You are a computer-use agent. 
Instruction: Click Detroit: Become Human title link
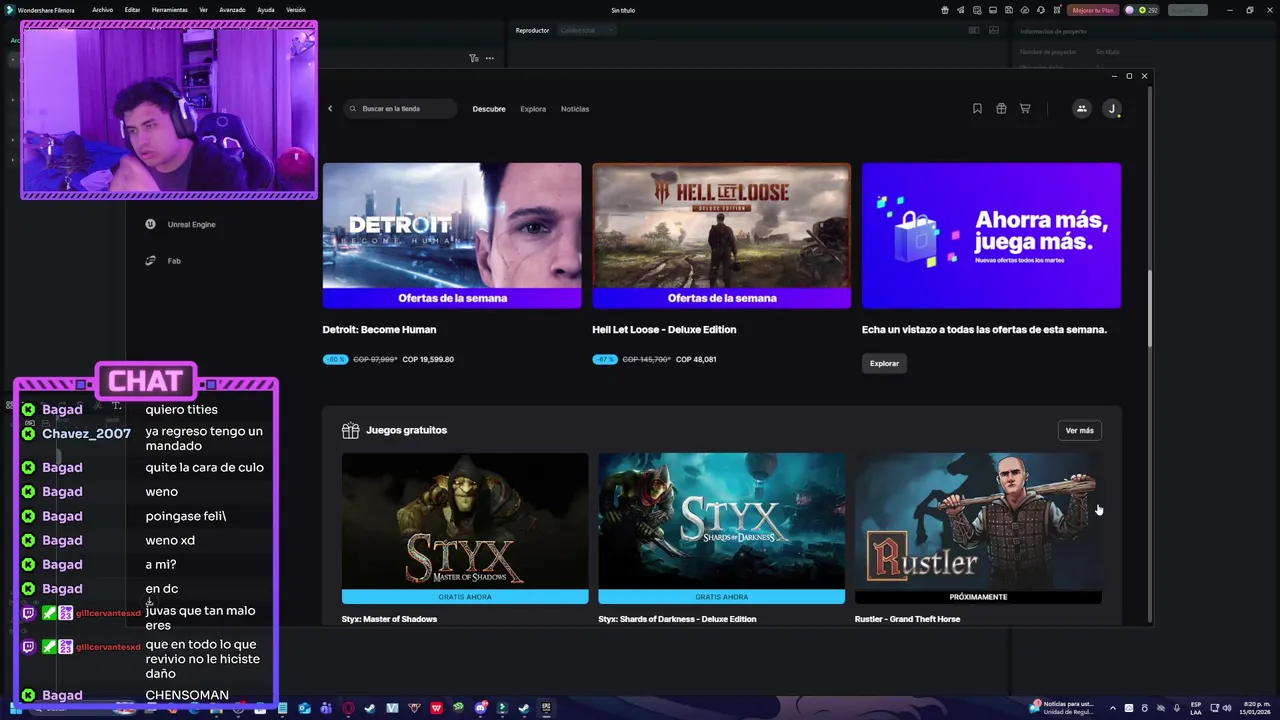[x=379, y=329]
